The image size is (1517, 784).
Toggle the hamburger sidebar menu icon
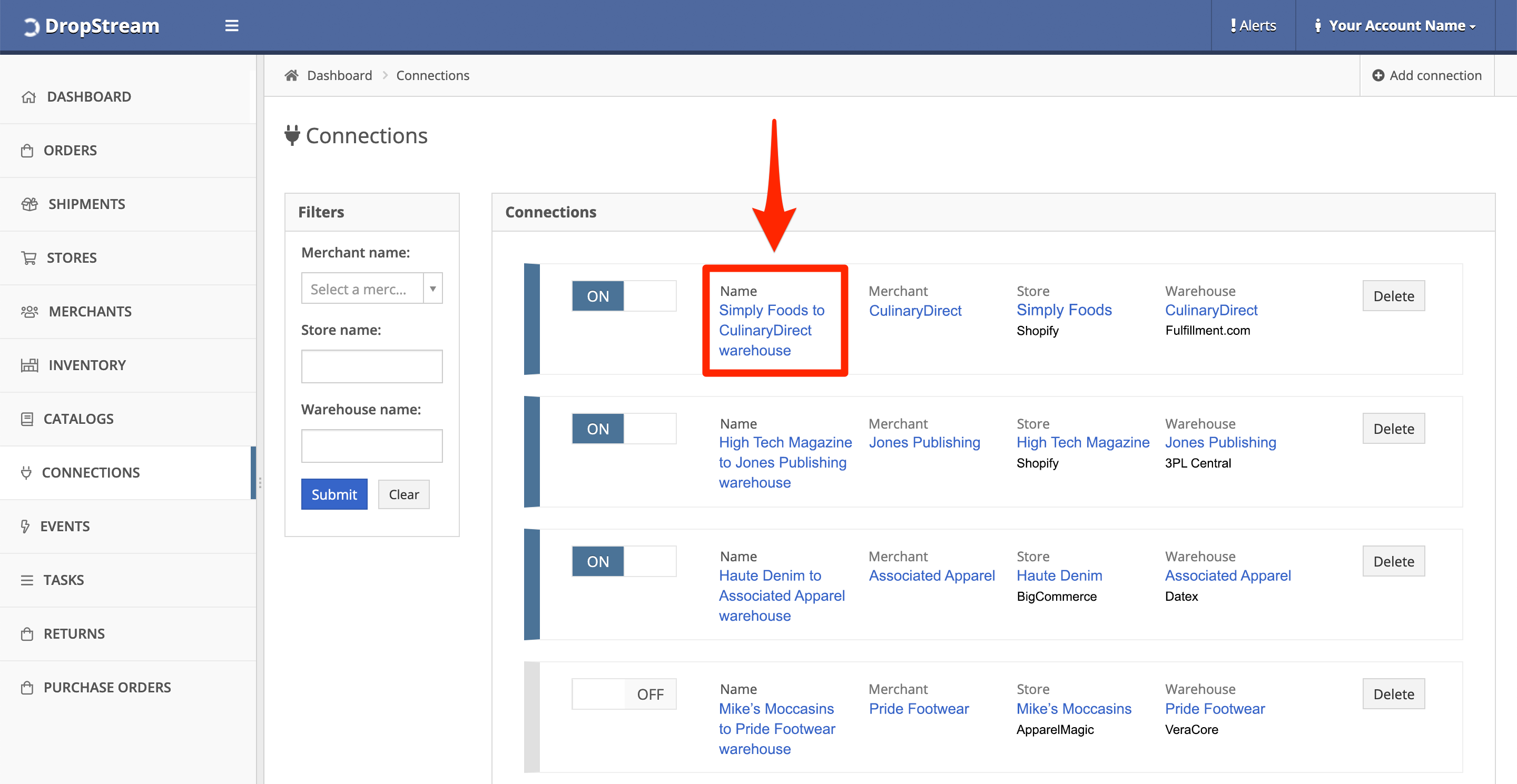point(231,25)
